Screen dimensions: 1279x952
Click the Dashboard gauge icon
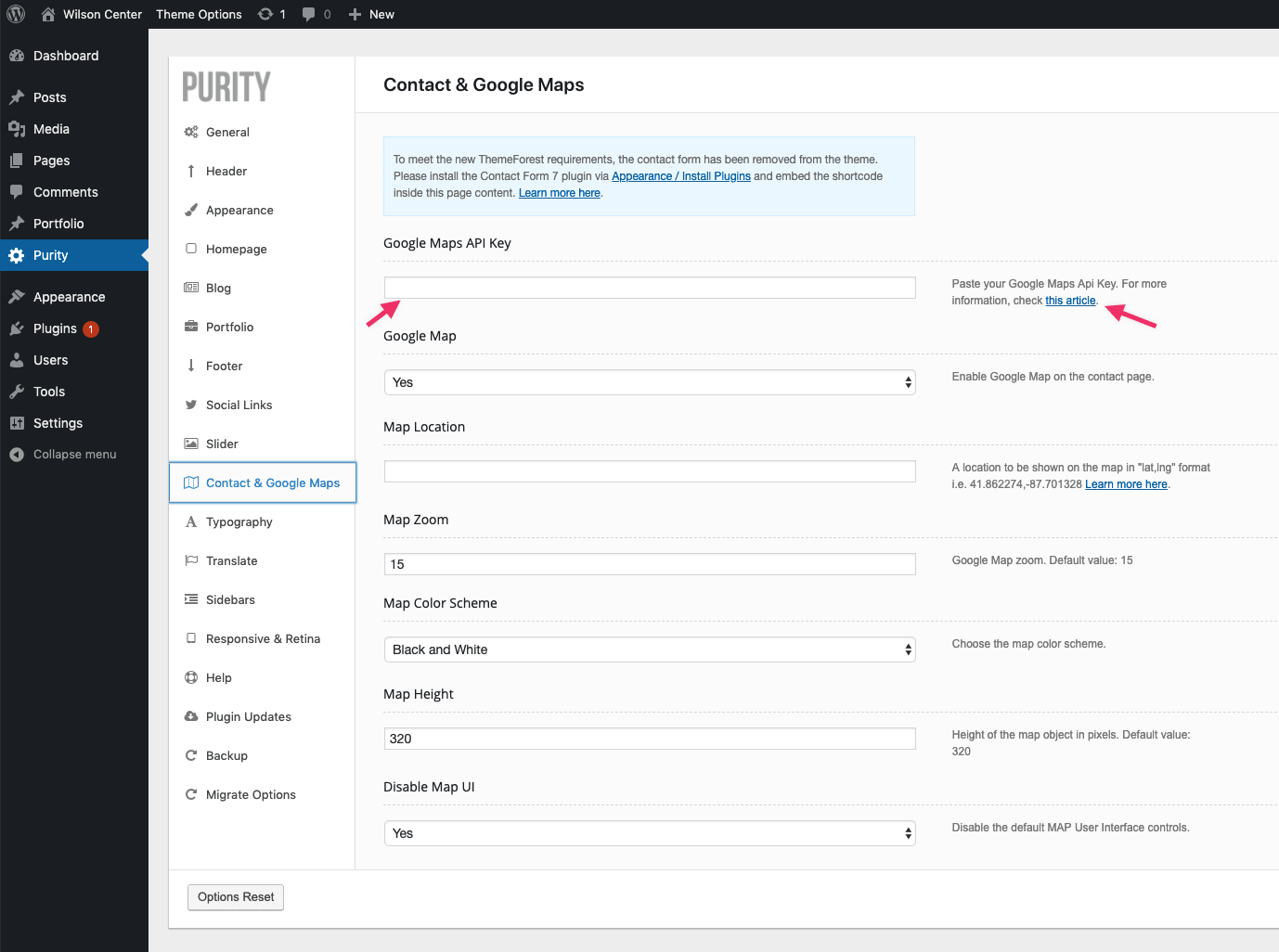pos(17,56)
